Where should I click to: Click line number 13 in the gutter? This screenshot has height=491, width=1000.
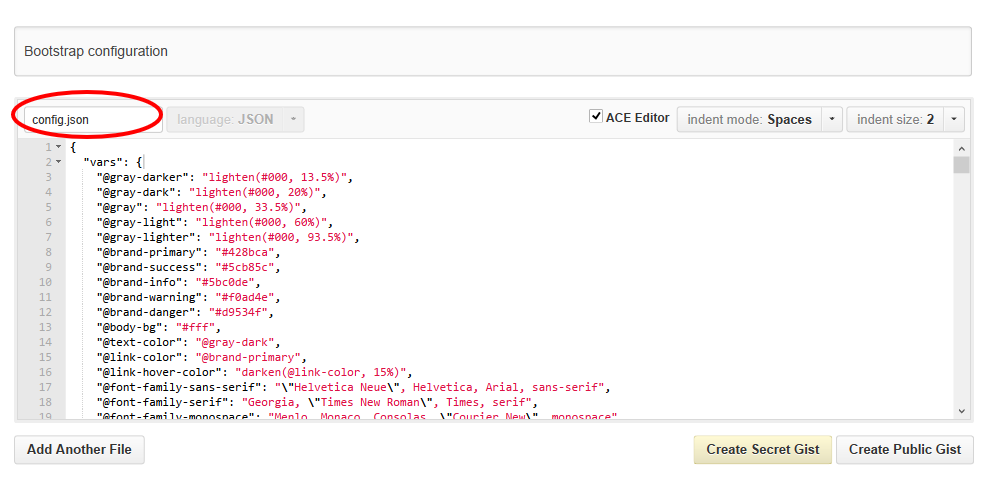coord(45,327)
